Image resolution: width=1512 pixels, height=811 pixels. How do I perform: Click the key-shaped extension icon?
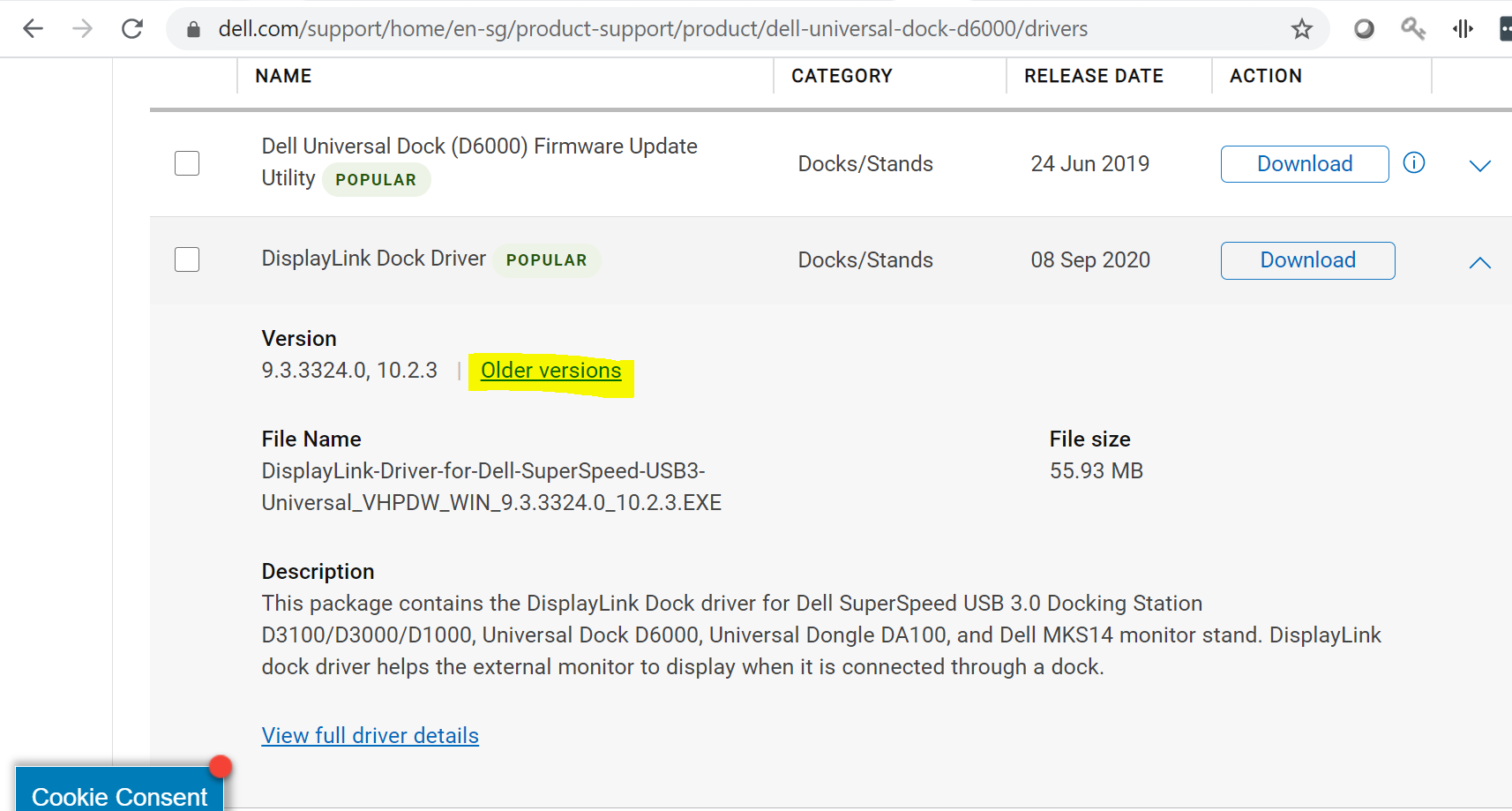tap(1413, 29)
